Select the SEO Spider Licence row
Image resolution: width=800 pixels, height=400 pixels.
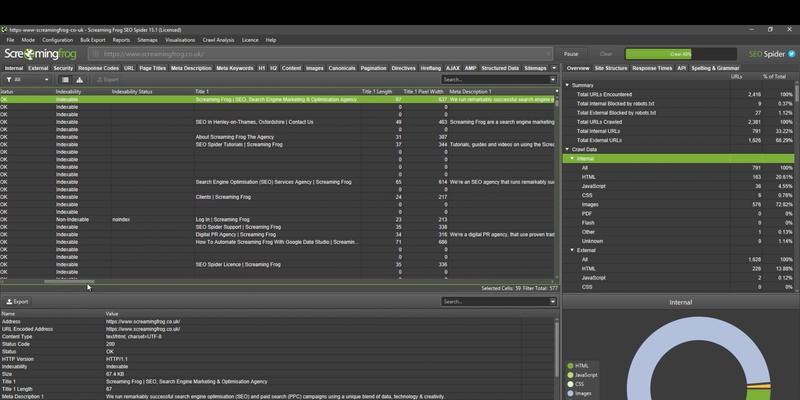point(278,264)
